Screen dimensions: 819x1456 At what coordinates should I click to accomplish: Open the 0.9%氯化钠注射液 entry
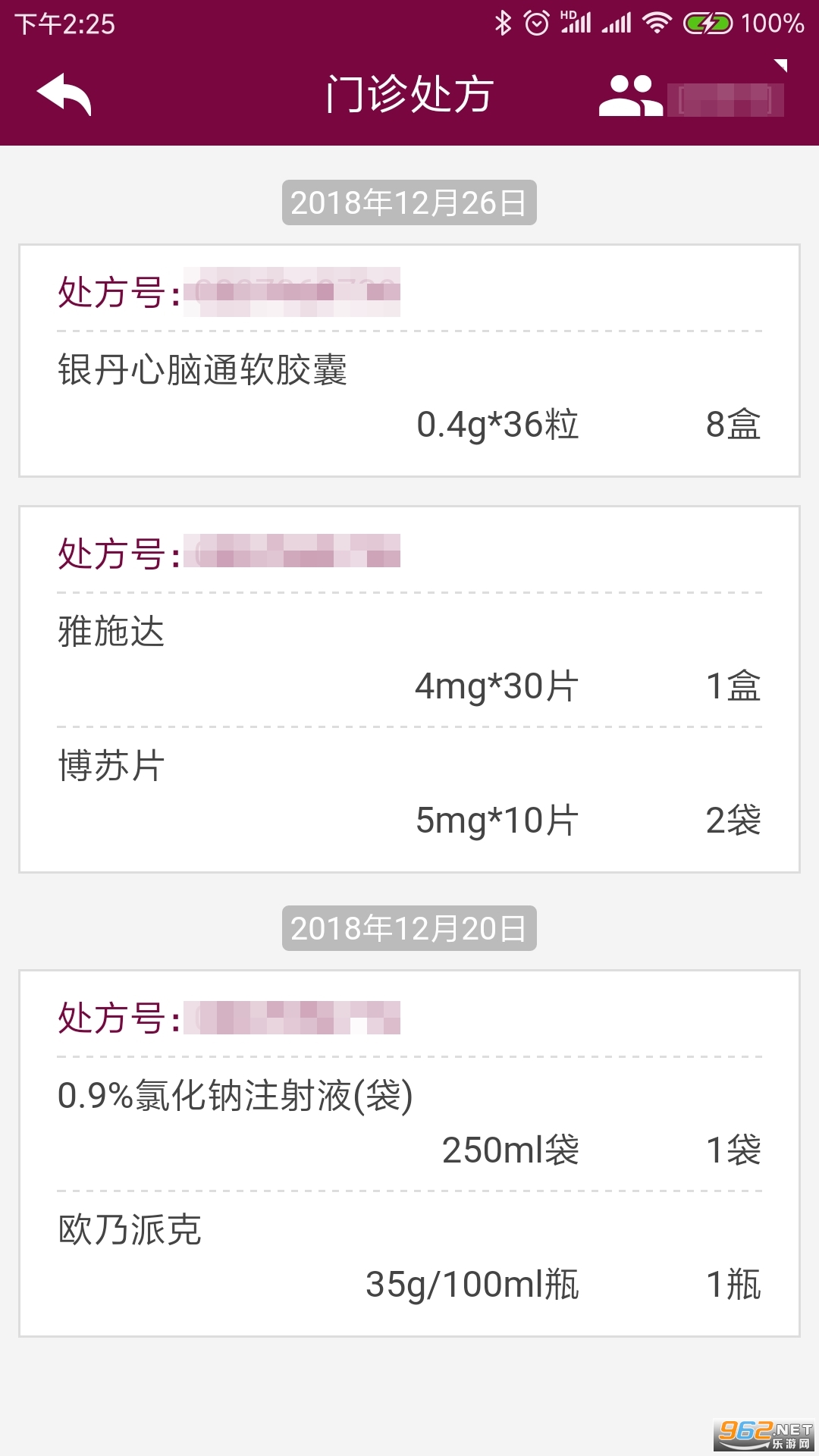pyautogui.click(x=409, y=1122)
